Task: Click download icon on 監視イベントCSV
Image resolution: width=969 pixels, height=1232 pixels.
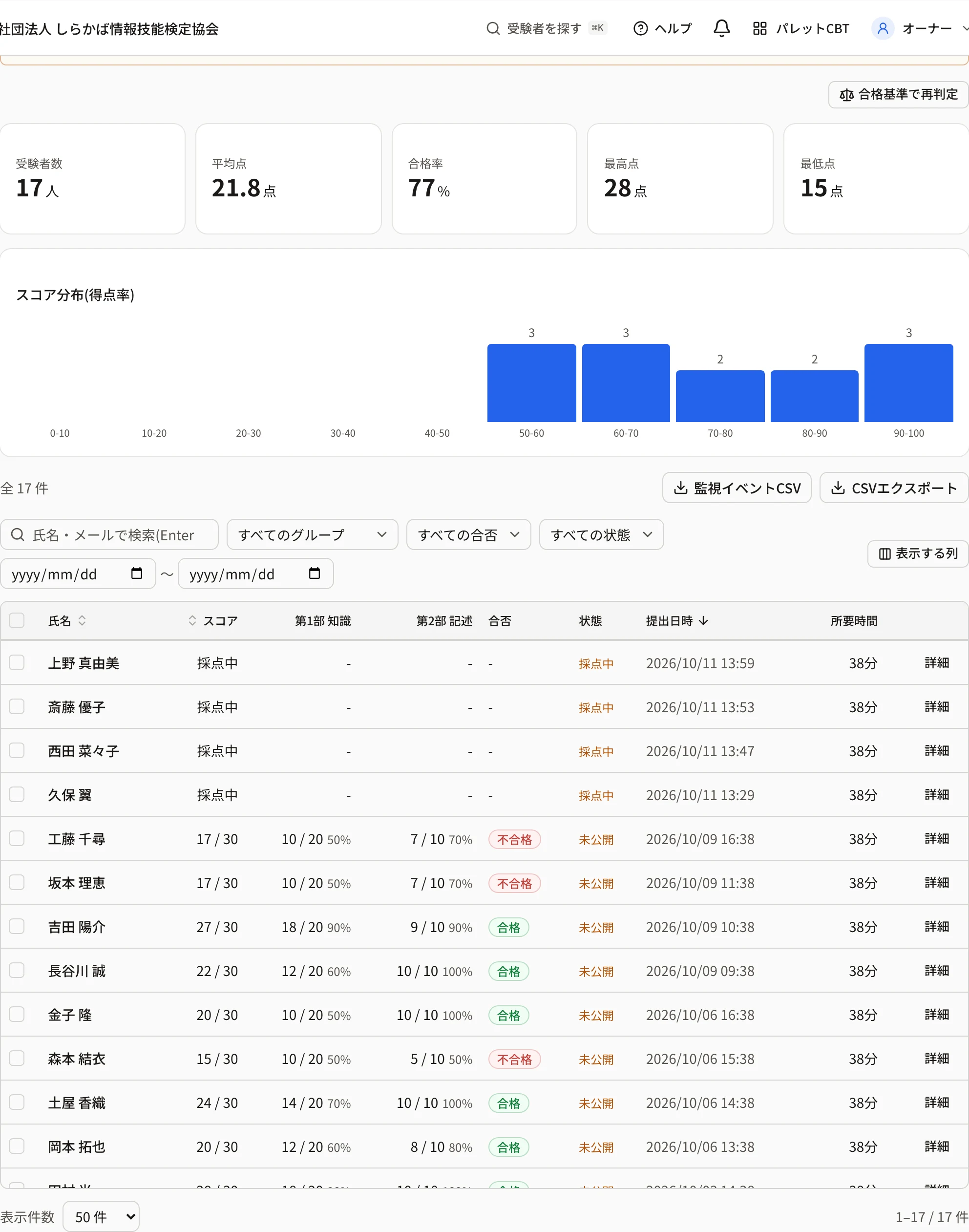Action: (x=680, y=488)
